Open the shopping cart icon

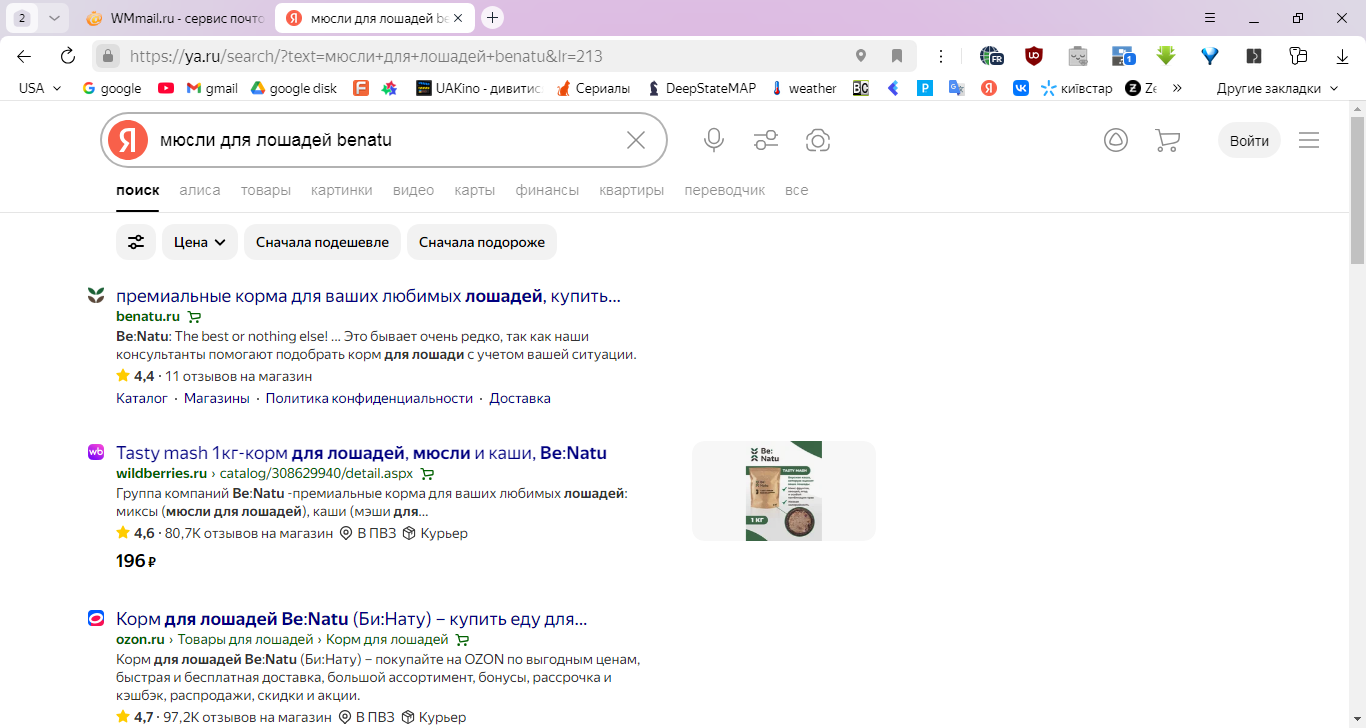[x=1167, y=140]
